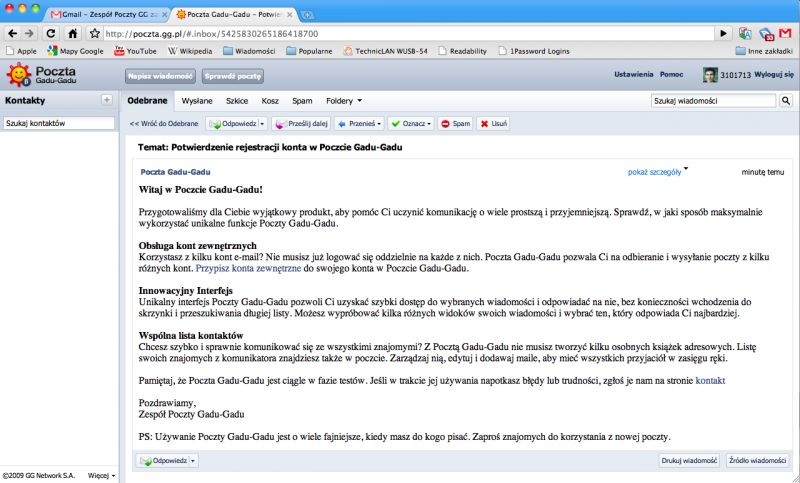Open the Inne zakładki folder
Screen dimensions: 800x483
coord(764,51)
